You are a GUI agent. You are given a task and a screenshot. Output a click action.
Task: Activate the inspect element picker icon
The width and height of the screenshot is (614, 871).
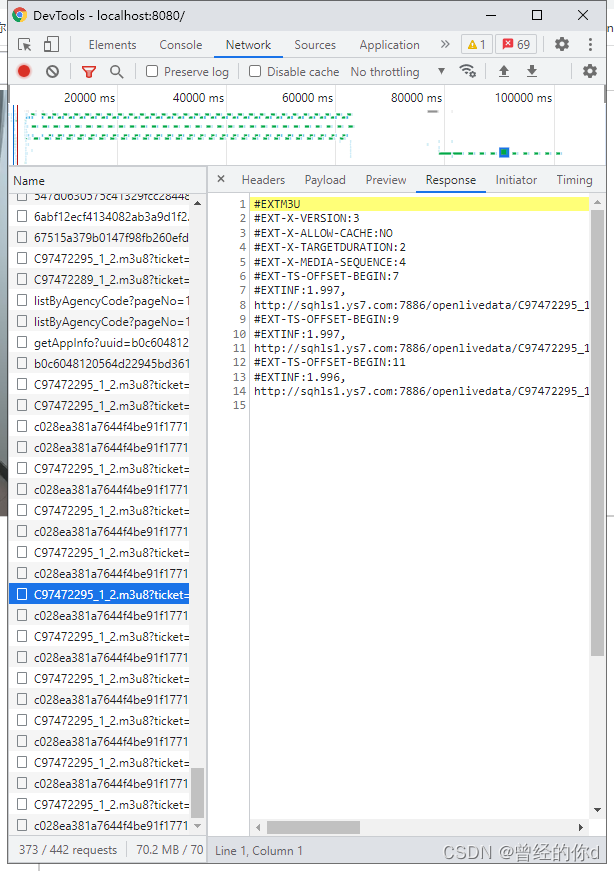[24, 44]
